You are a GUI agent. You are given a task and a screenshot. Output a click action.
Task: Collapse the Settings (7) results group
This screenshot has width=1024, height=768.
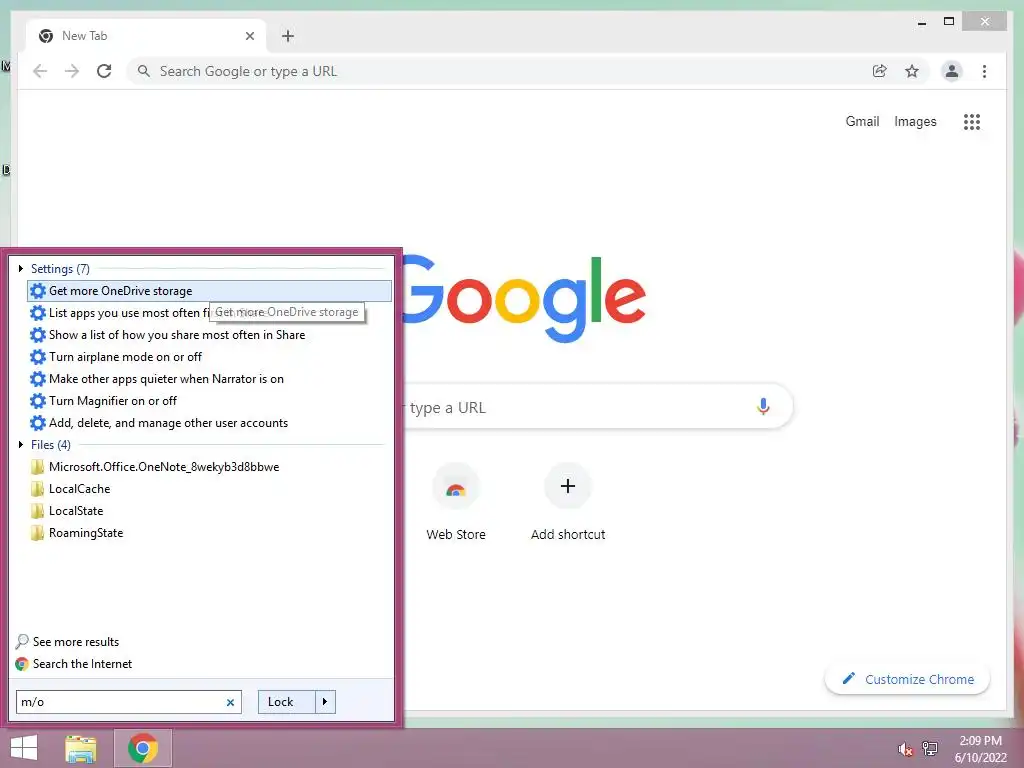pyautogui.click(x=21, y=268)
